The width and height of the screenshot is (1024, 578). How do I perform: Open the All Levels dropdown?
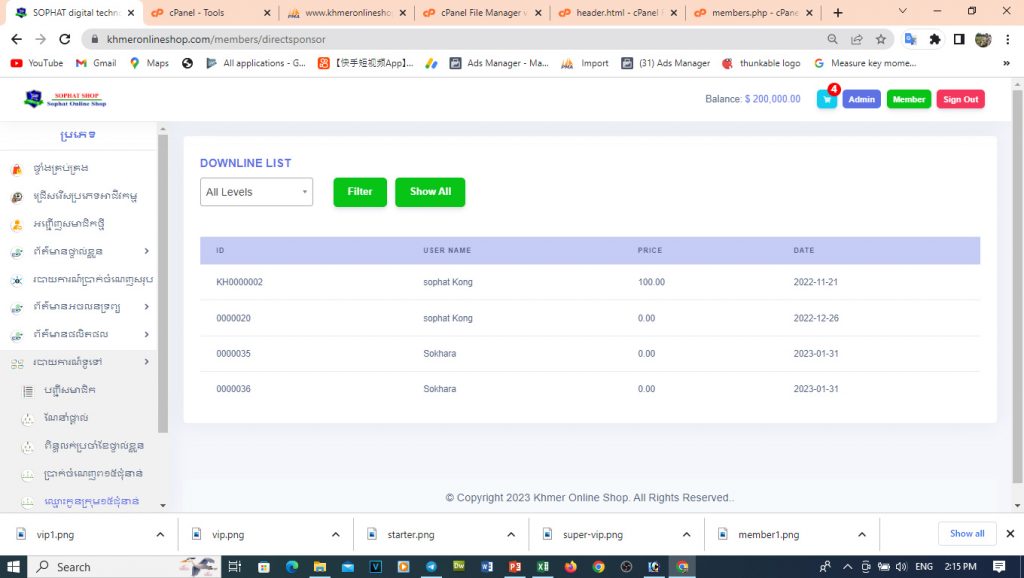(x=256, y=192)
